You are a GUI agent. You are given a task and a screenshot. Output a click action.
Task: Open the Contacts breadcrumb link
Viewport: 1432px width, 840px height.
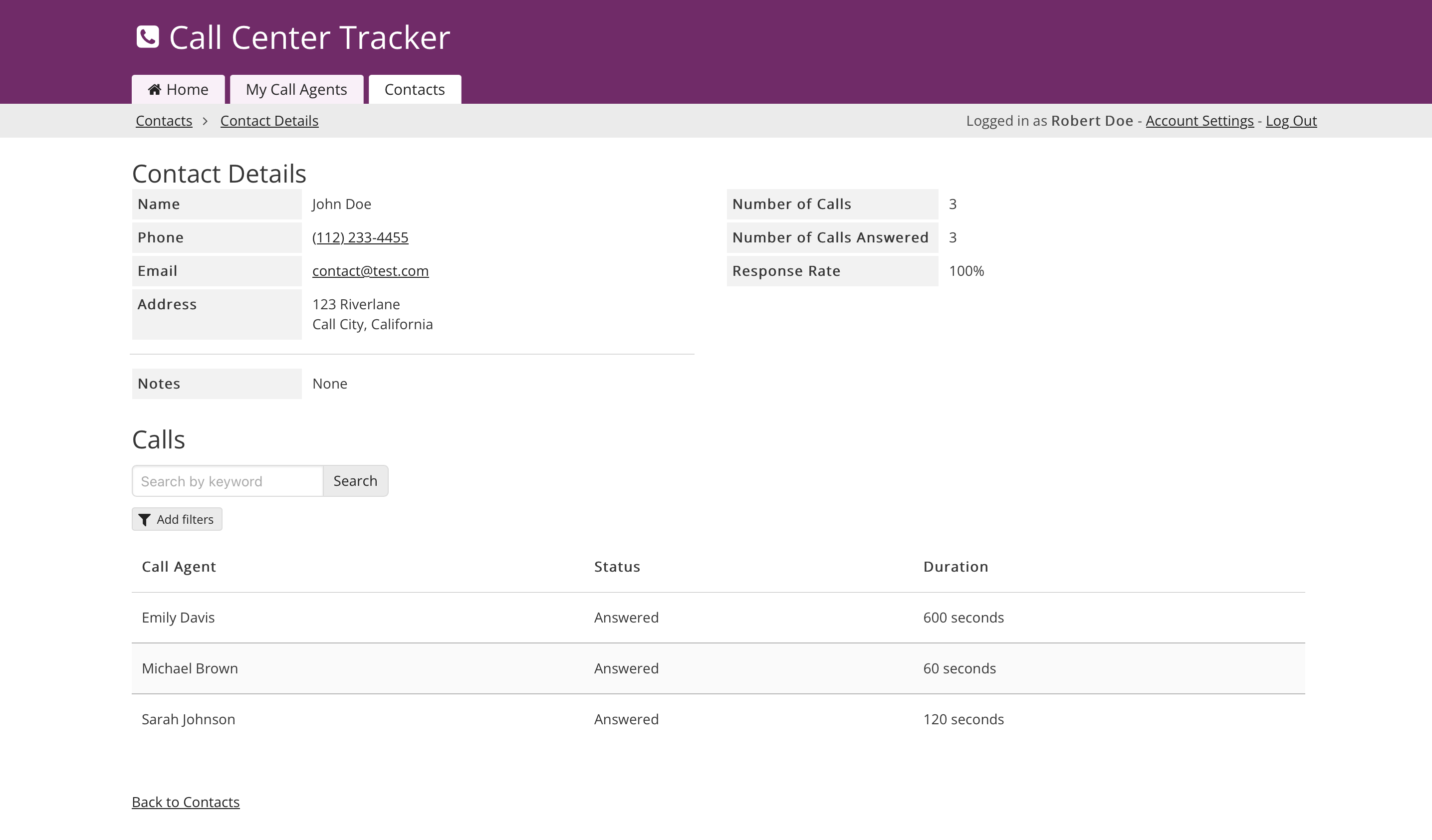point(164,121)
